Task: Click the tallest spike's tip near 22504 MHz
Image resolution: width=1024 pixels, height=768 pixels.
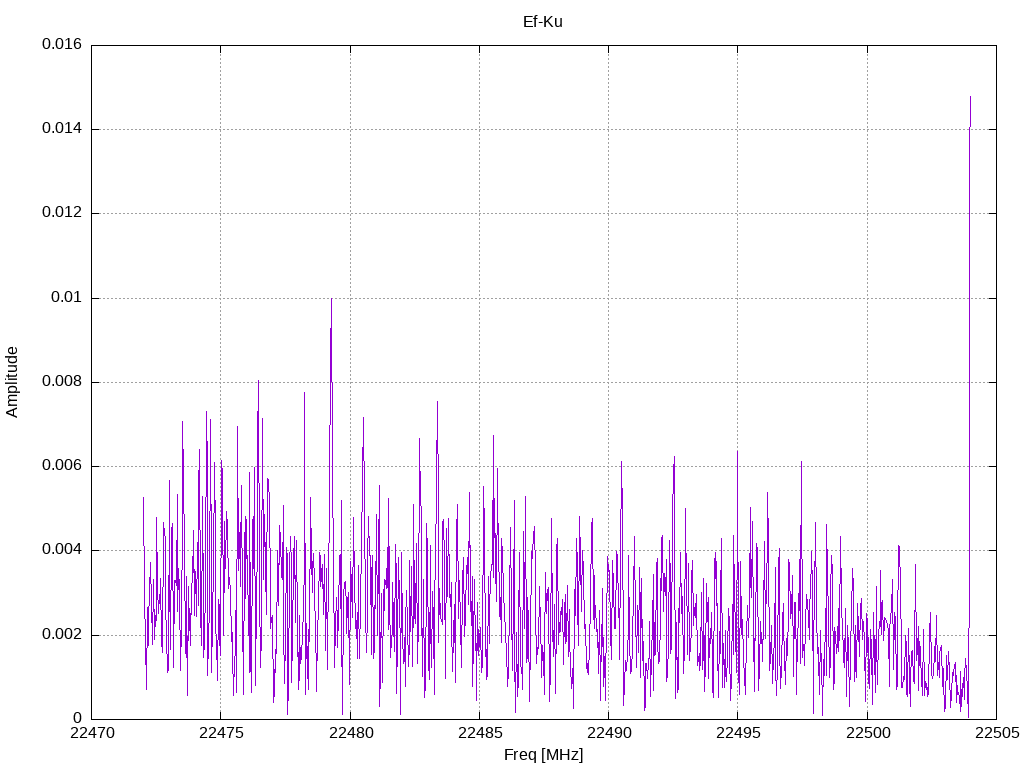Action: (970, 97)
